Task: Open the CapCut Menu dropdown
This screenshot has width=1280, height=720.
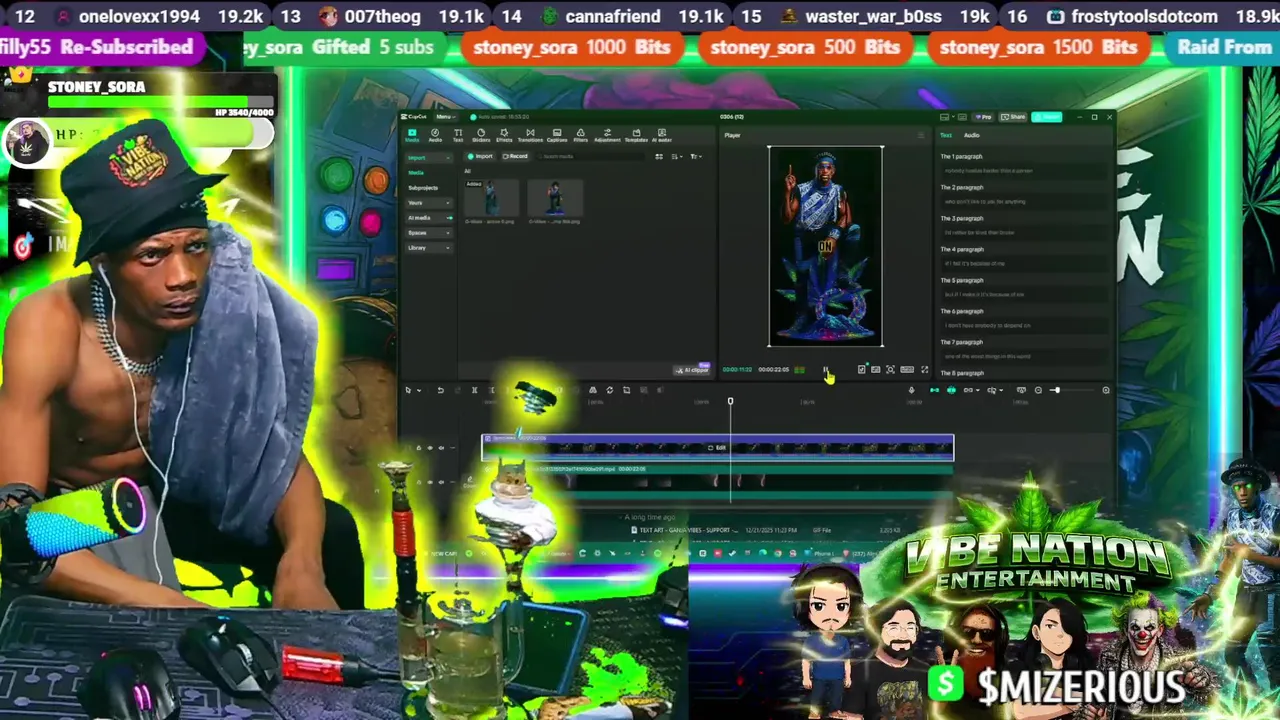Action: 446,117
